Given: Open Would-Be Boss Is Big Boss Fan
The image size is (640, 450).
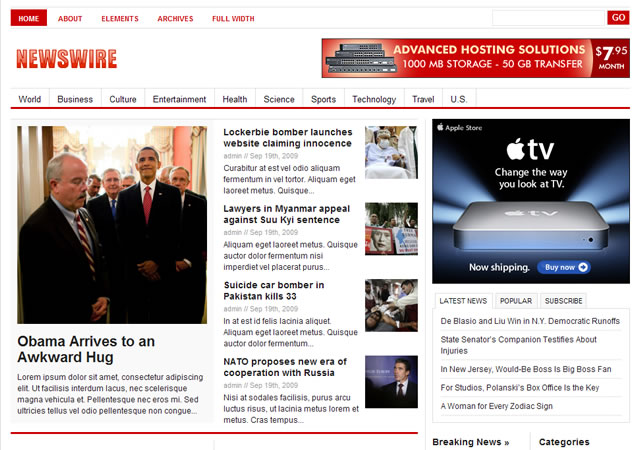Looking at the screenshot, I should click(526, 369).
